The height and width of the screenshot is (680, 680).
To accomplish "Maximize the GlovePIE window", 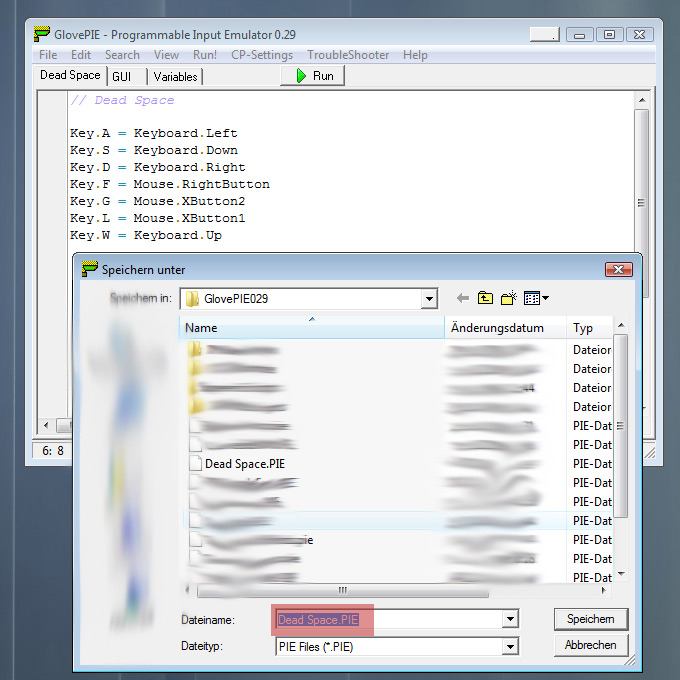I will [609, 35].
